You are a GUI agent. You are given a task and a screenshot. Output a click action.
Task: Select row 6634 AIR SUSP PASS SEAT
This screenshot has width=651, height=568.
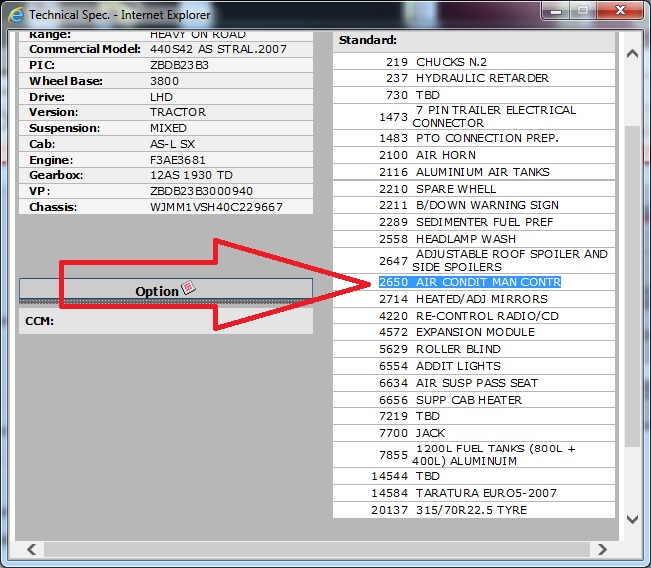coord(474,383)
